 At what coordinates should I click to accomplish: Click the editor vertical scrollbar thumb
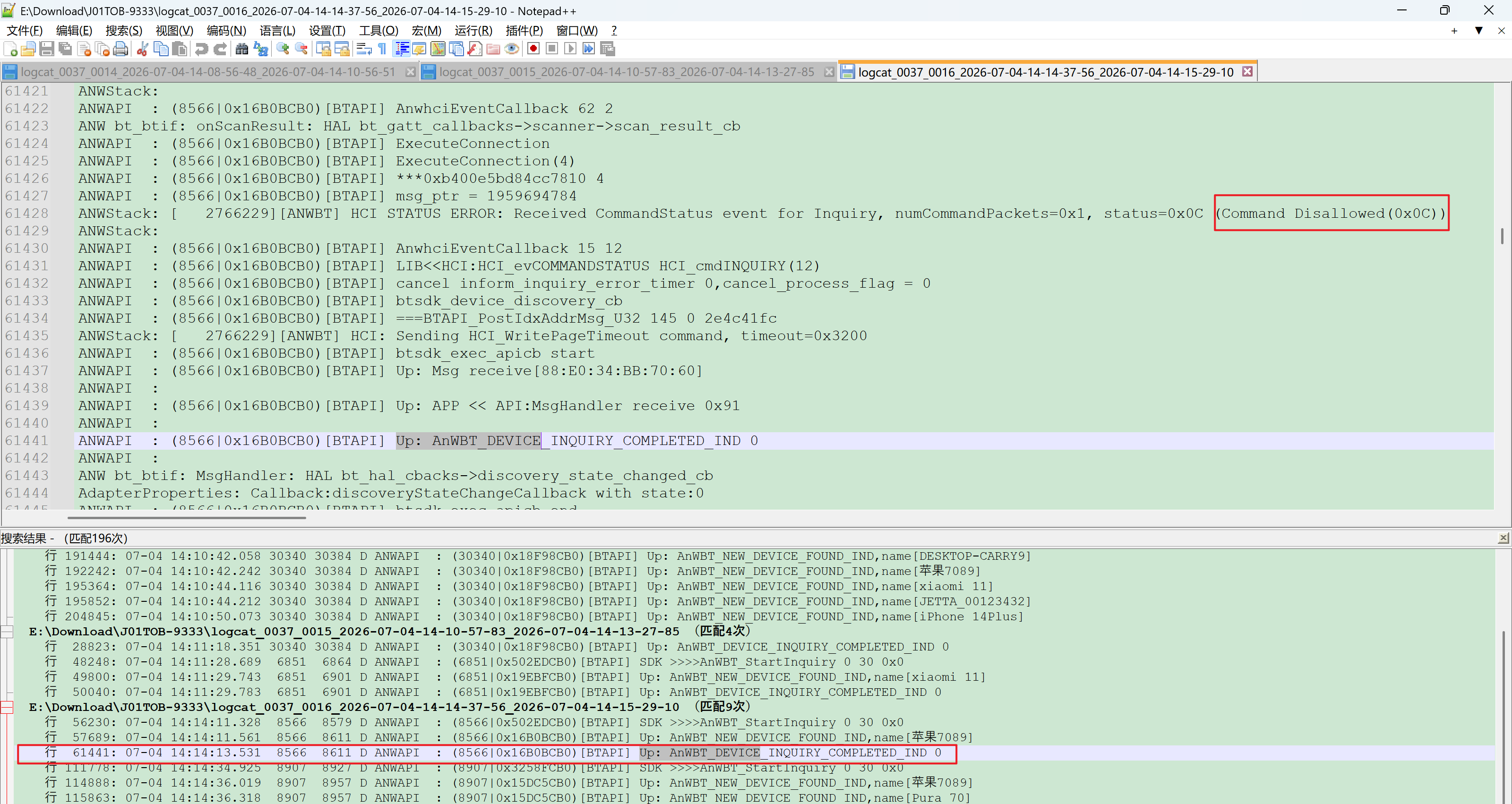[1502, 236]
